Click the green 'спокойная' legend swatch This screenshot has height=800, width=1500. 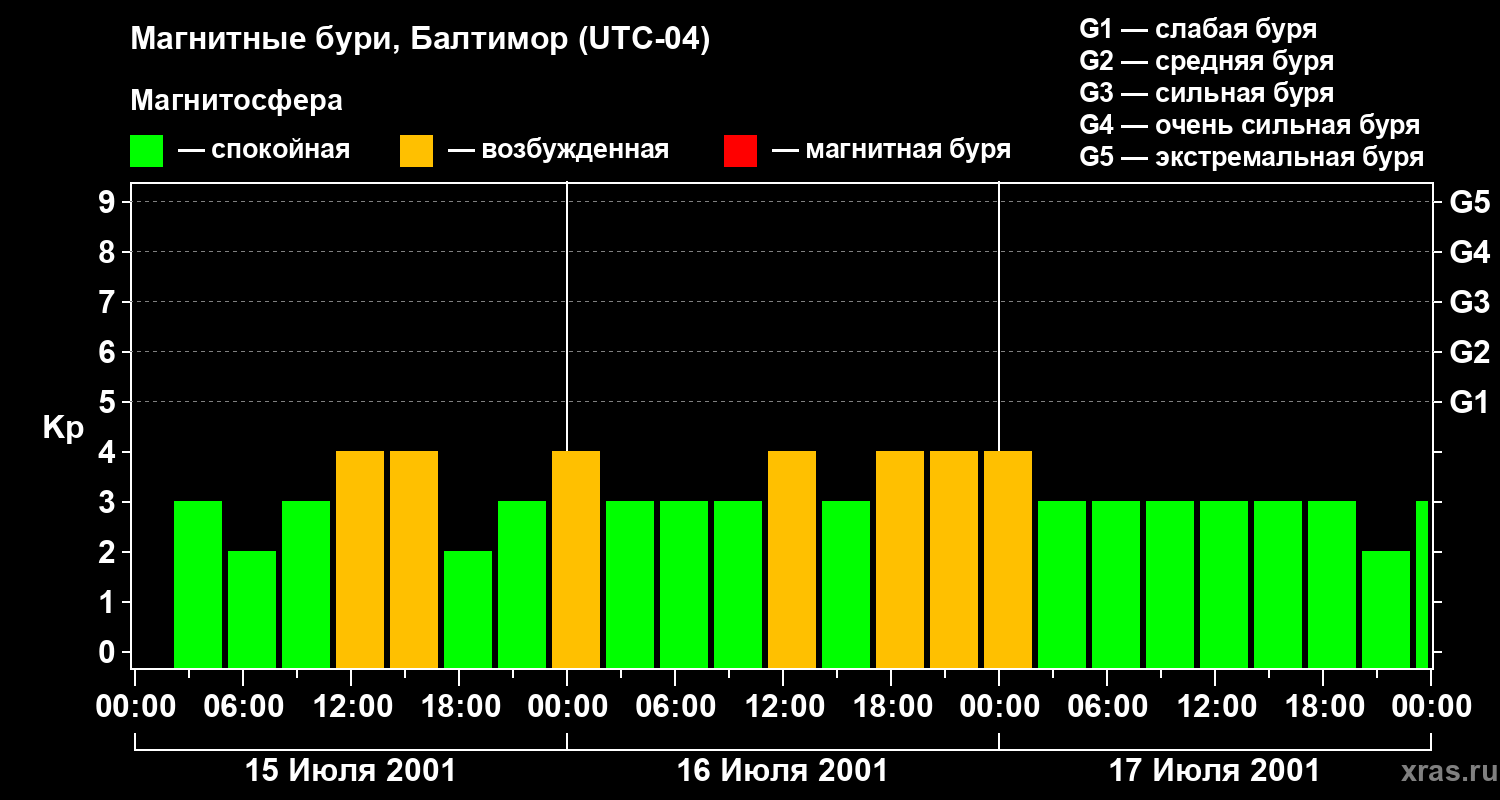[146, 151]
